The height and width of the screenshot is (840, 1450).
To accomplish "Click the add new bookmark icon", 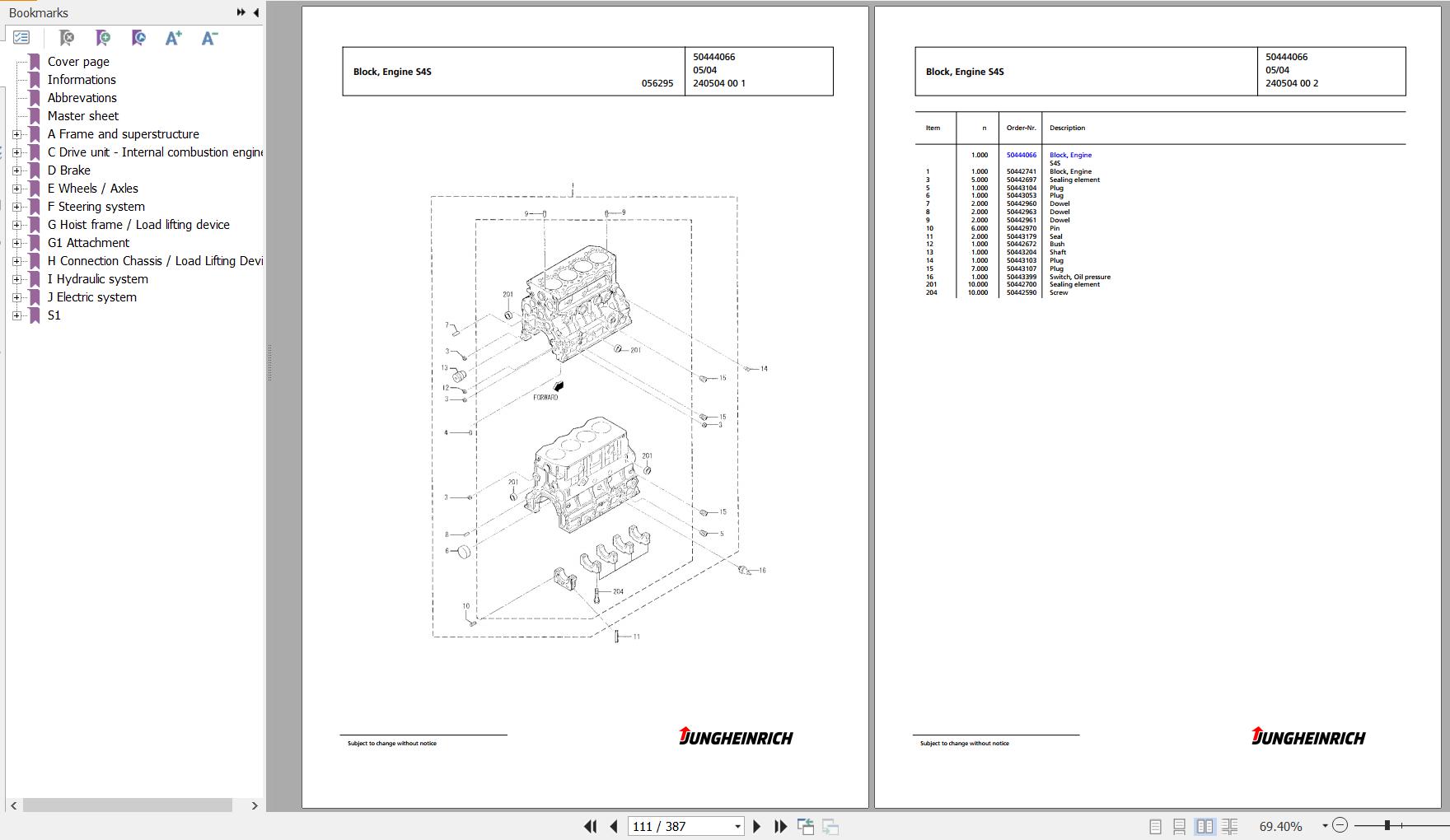I will 103,38.
